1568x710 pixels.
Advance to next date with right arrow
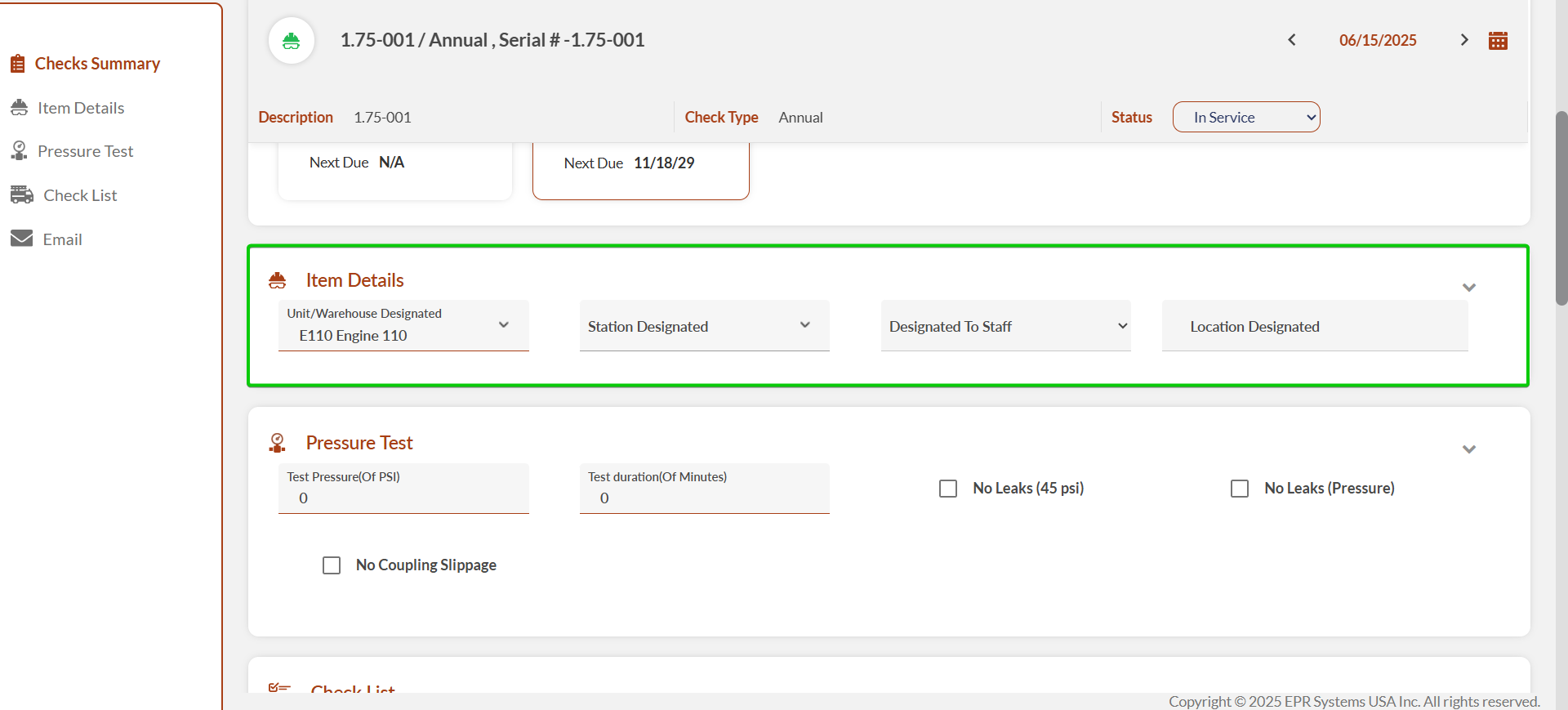(1463, 40)
